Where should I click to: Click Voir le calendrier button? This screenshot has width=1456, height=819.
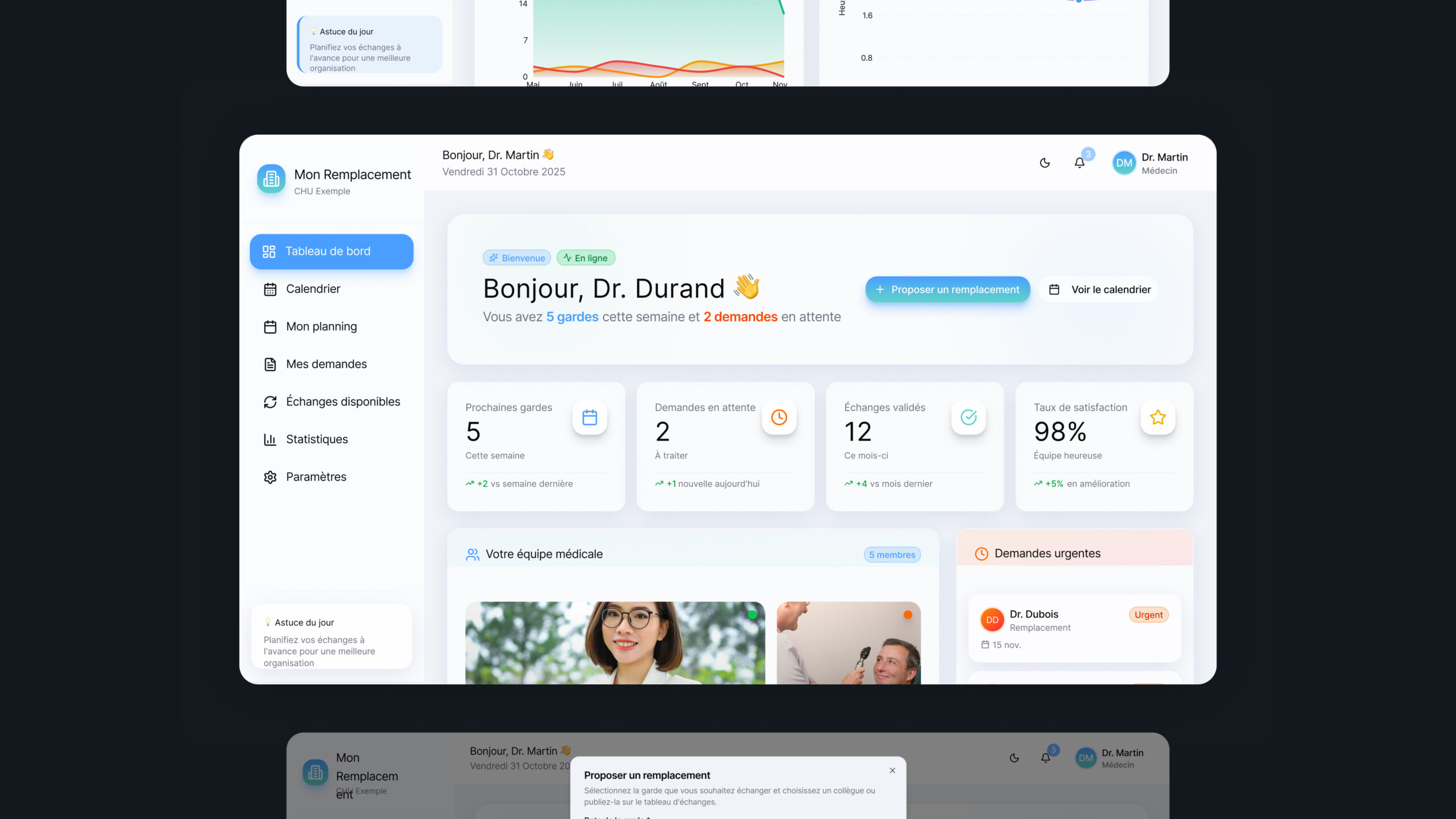point(1099,289)
